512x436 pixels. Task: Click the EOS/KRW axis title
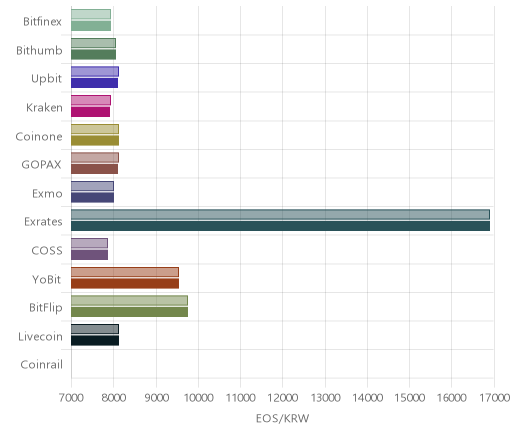[x=283, y=418]
